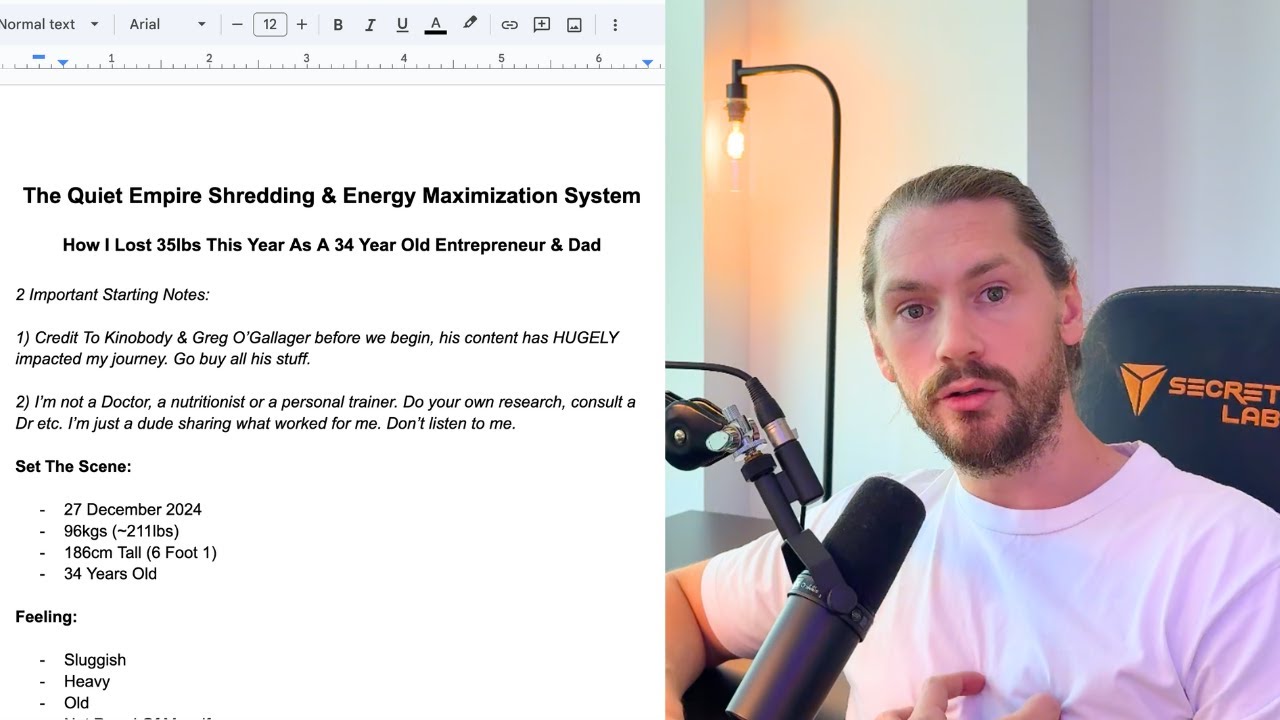Open the text color picker
This screenshot has width=1280, height=720.
[x=435, y=24]
